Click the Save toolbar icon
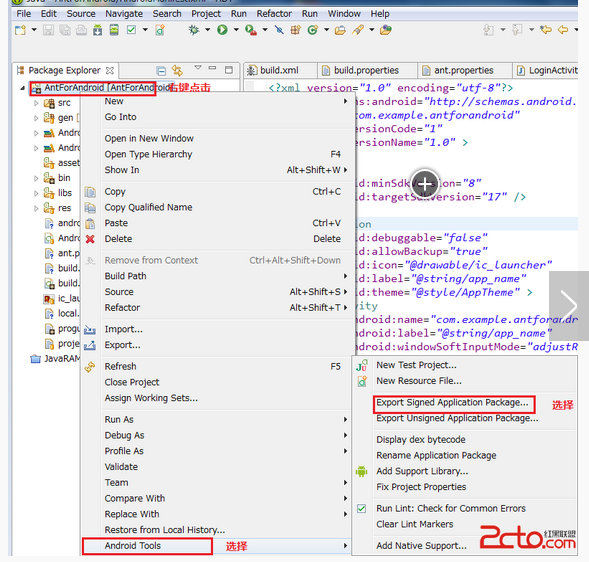 coord(48,30)
